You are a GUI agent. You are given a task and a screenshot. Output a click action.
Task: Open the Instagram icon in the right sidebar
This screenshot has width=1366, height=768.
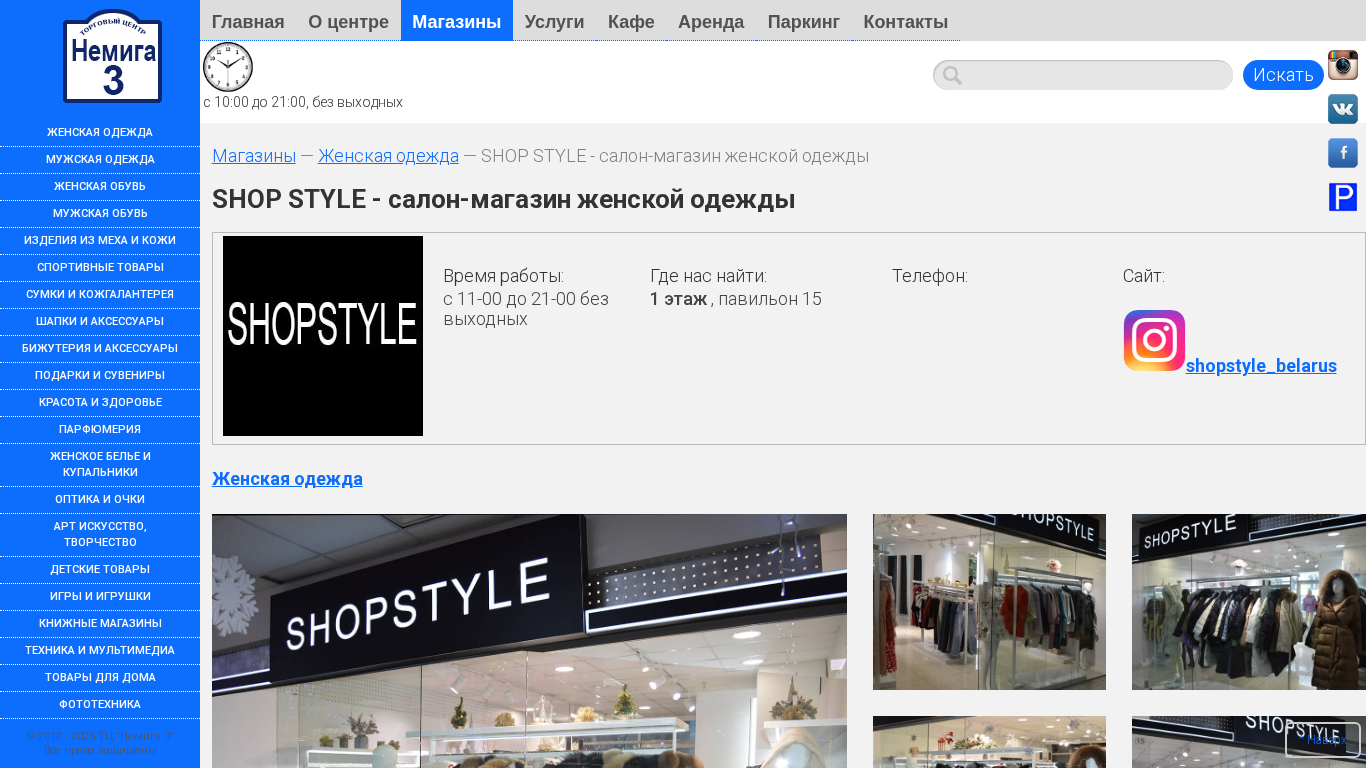pyautogui.click(x=1343, y=65)
